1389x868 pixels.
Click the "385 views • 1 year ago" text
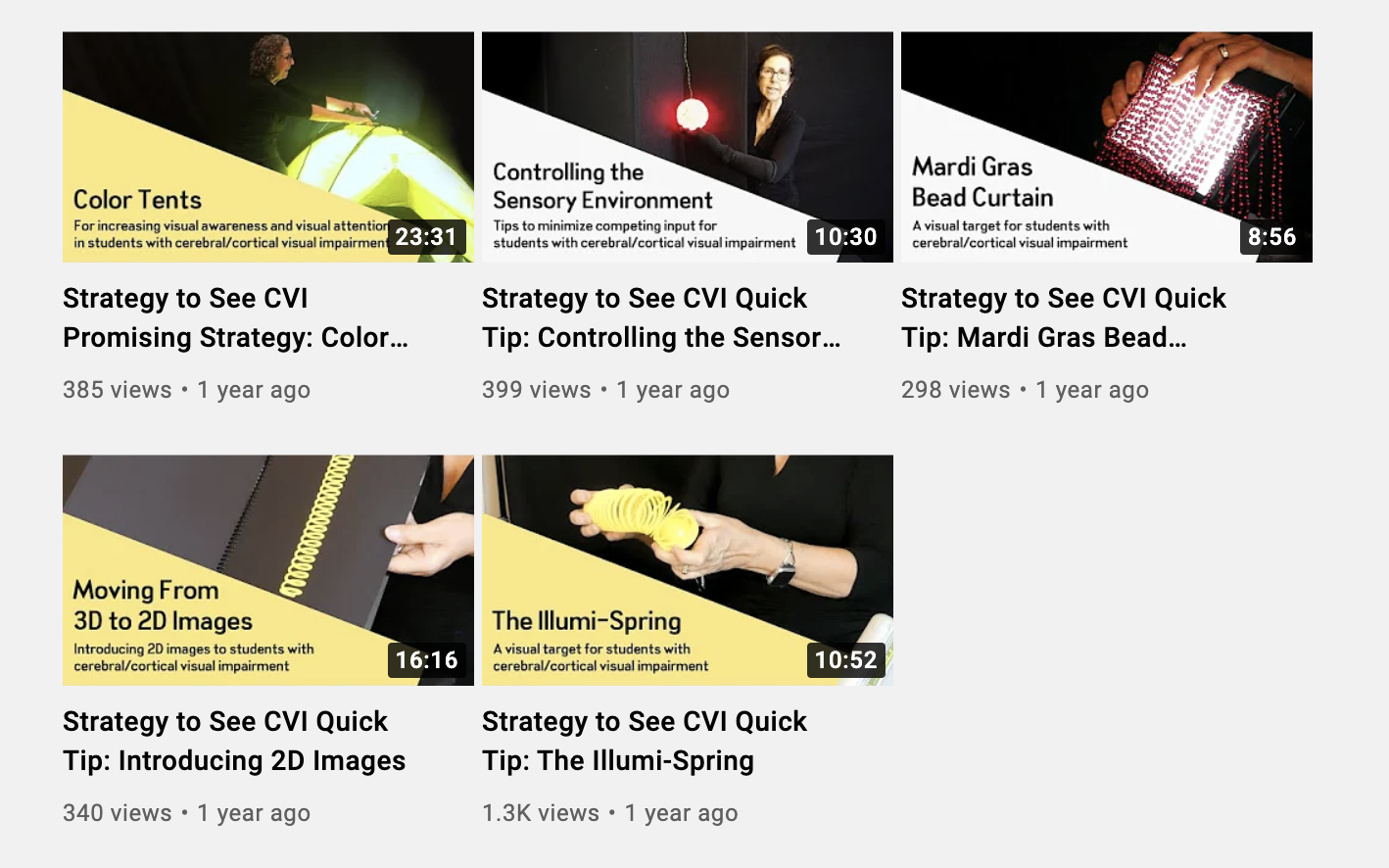tap(186, 390)
